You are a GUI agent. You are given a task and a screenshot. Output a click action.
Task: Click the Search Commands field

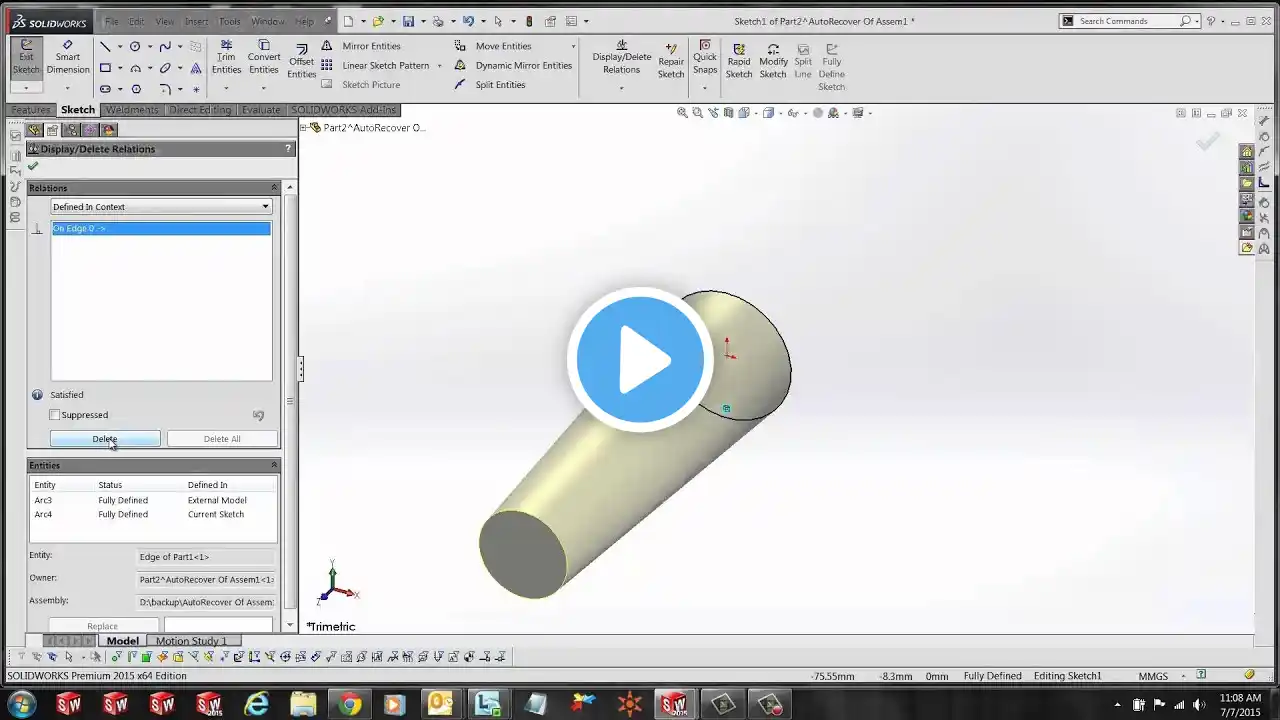tap(1127, 21)
